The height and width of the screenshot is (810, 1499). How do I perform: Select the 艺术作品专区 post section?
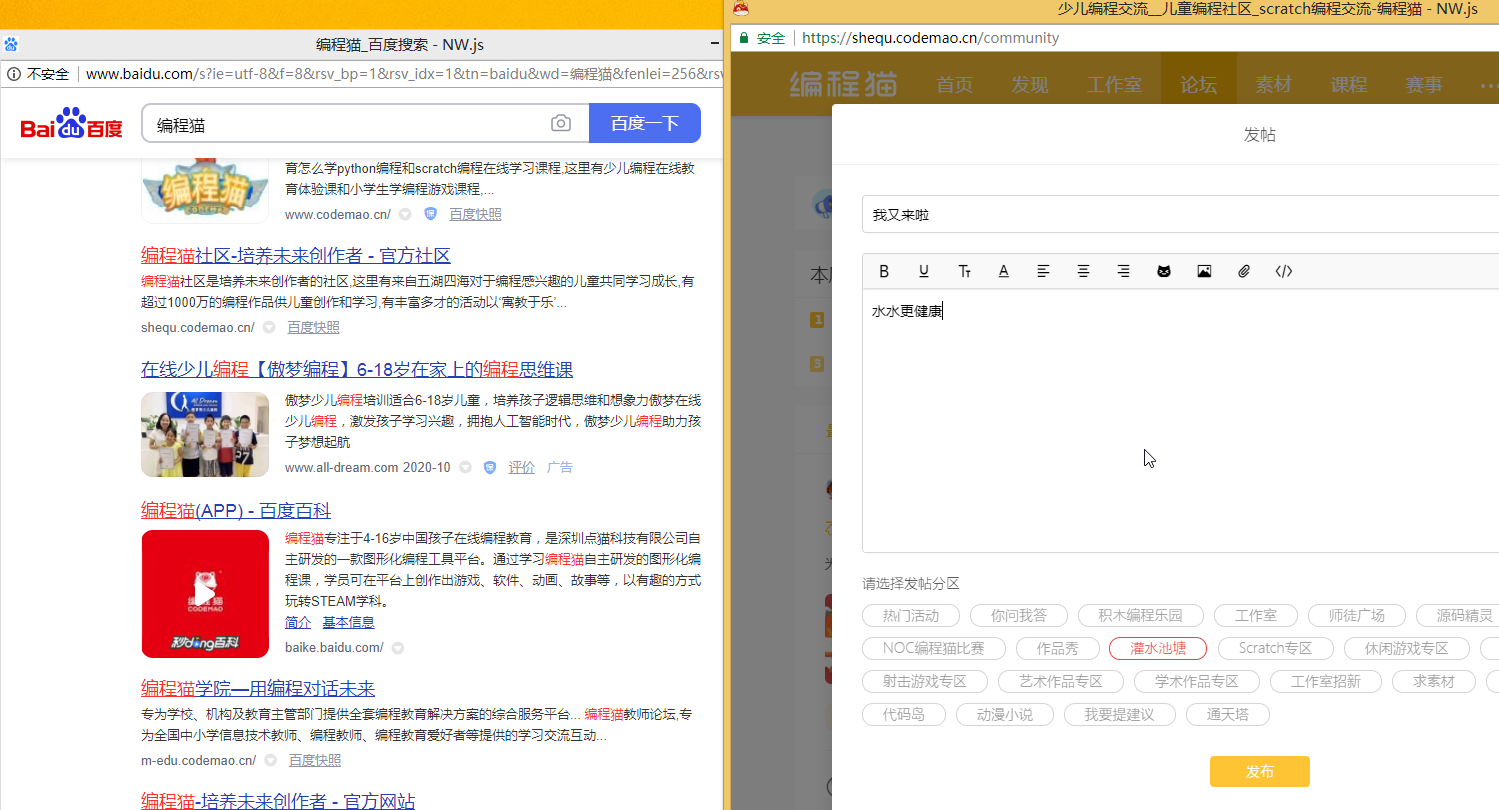(x=1061, y=681)
